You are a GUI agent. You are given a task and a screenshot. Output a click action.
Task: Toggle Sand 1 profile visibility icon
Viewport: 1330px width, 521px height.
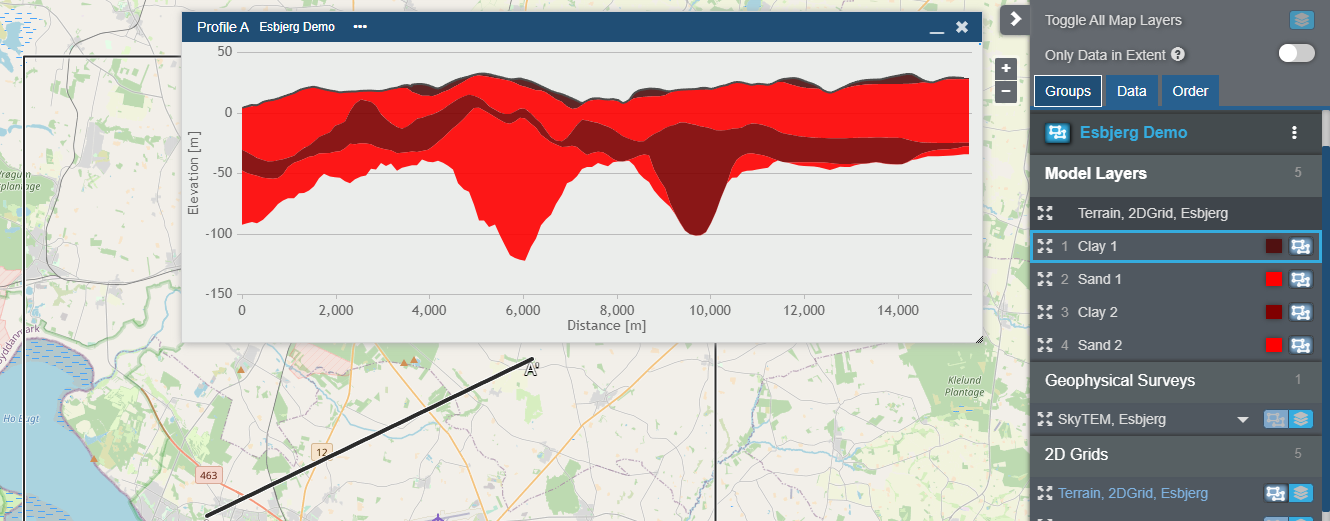tap(1300, 279)
